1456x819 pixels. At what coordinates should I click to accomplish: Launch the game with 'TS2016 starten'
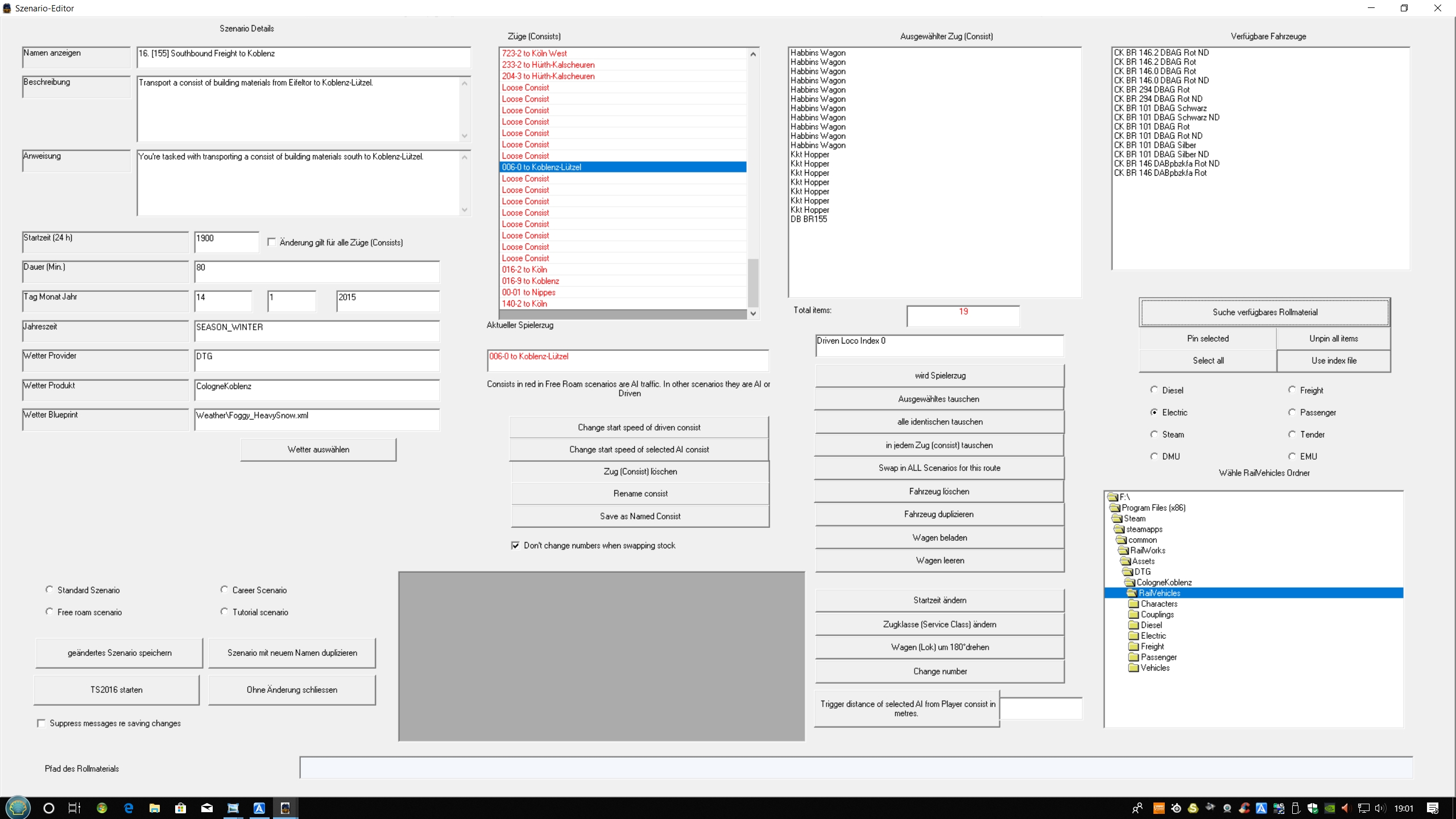(117, 690)
